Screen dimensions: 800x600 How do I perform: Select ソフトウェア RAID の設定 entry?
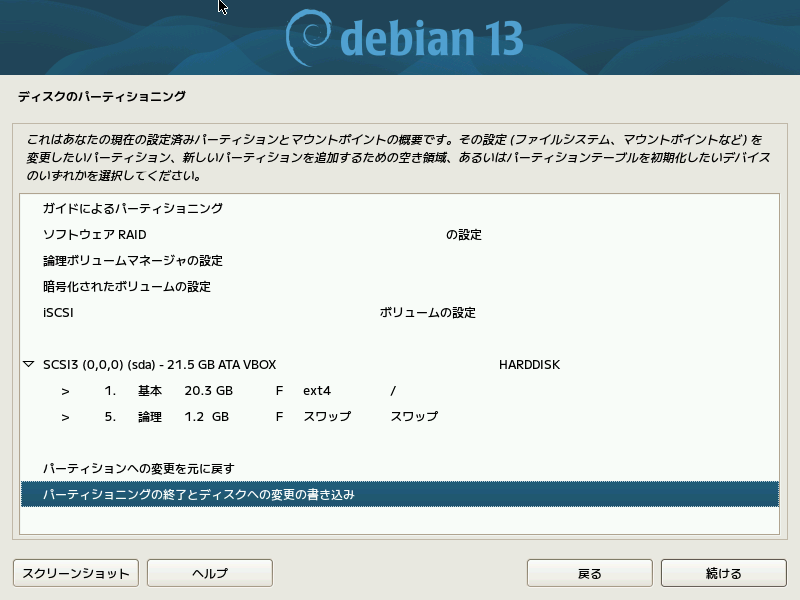coord(400,234)
